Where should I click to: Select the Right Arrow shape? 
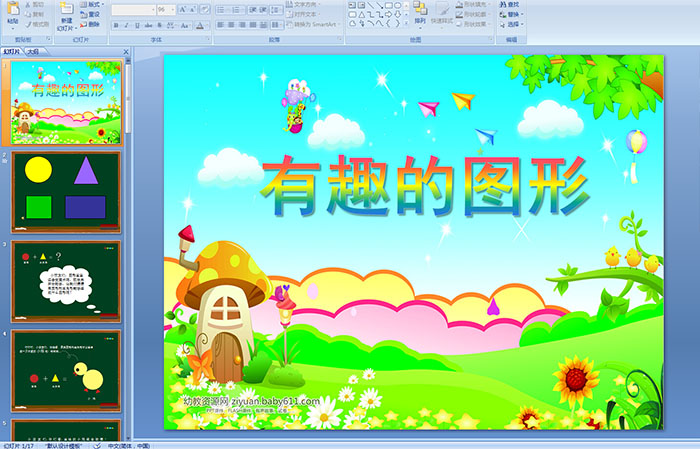point(388,14)
